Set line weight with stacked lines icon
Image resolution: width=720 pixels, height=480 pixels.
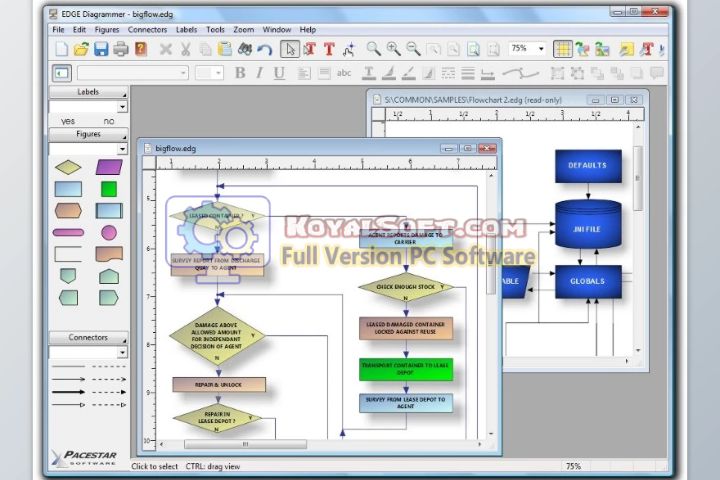tap(467, 73)
